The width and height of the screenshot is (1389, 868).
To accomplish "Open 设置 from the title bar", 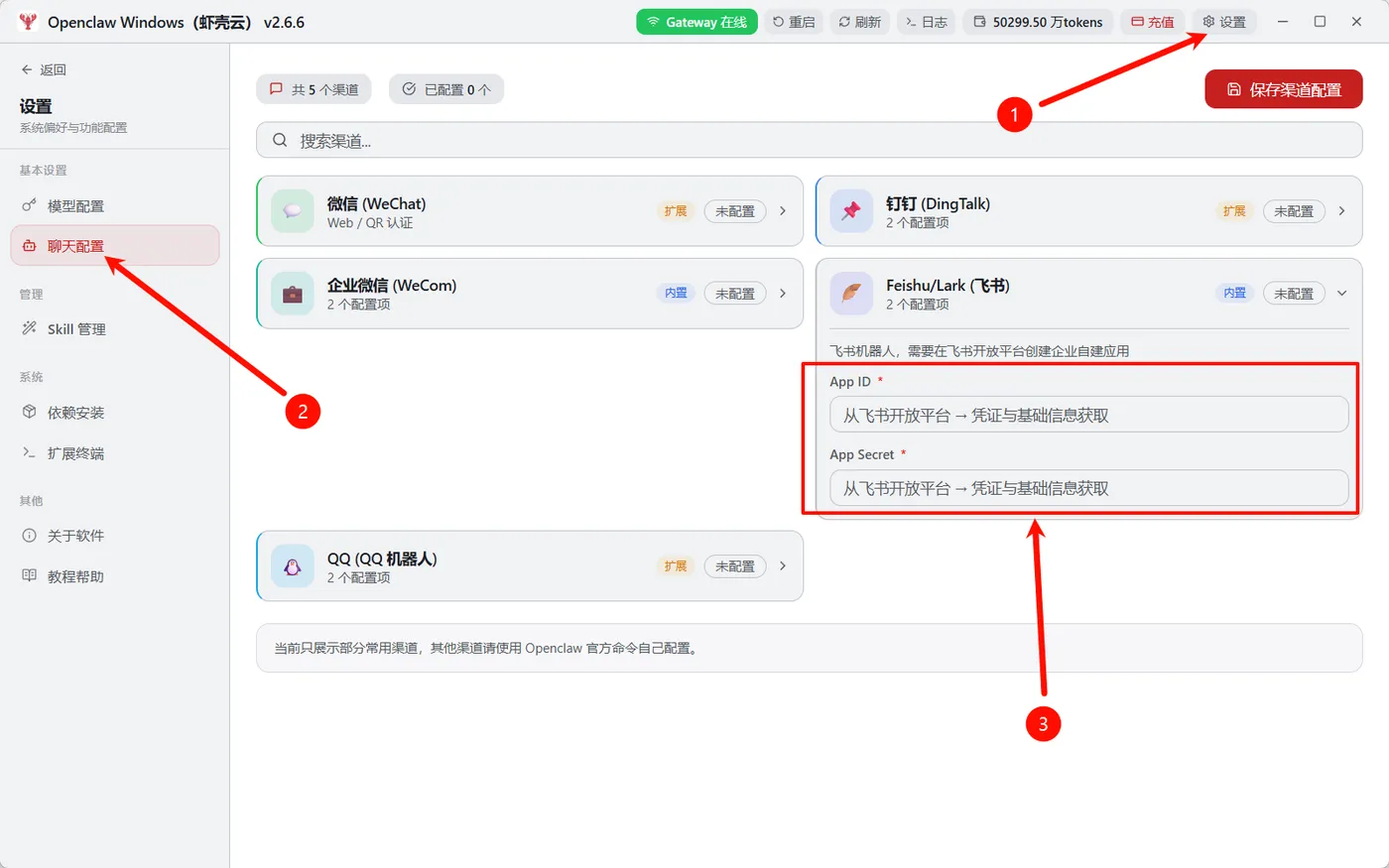I will tap(1224, 22).
